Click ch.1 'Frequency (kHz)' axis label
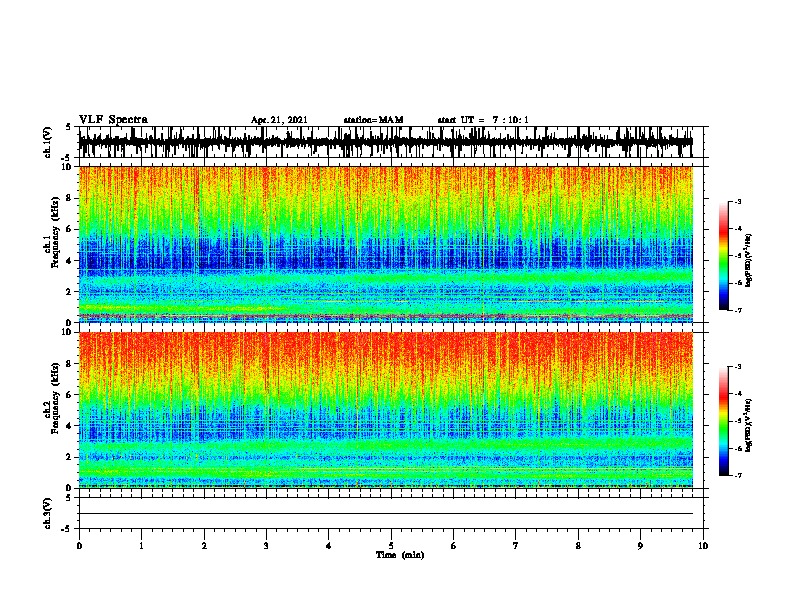The width and height of the screenshot is (792, 612). [x=55, y=233]
